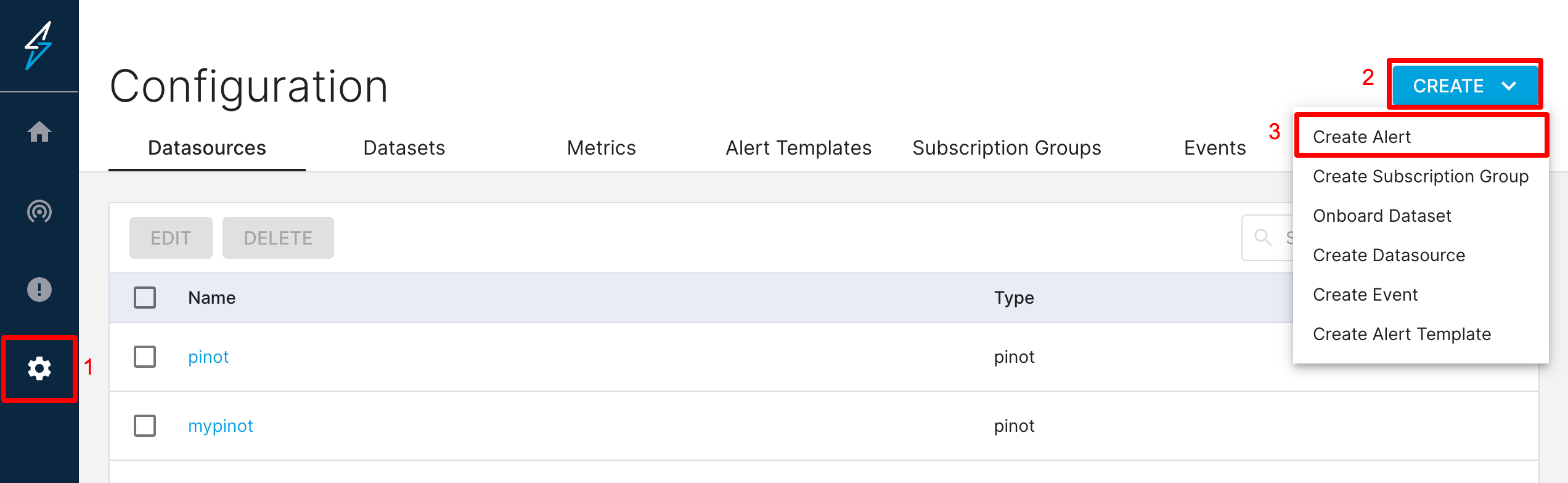
Task: Collapse the CREATE dropdown button
Action: (x=1464, y=86)
